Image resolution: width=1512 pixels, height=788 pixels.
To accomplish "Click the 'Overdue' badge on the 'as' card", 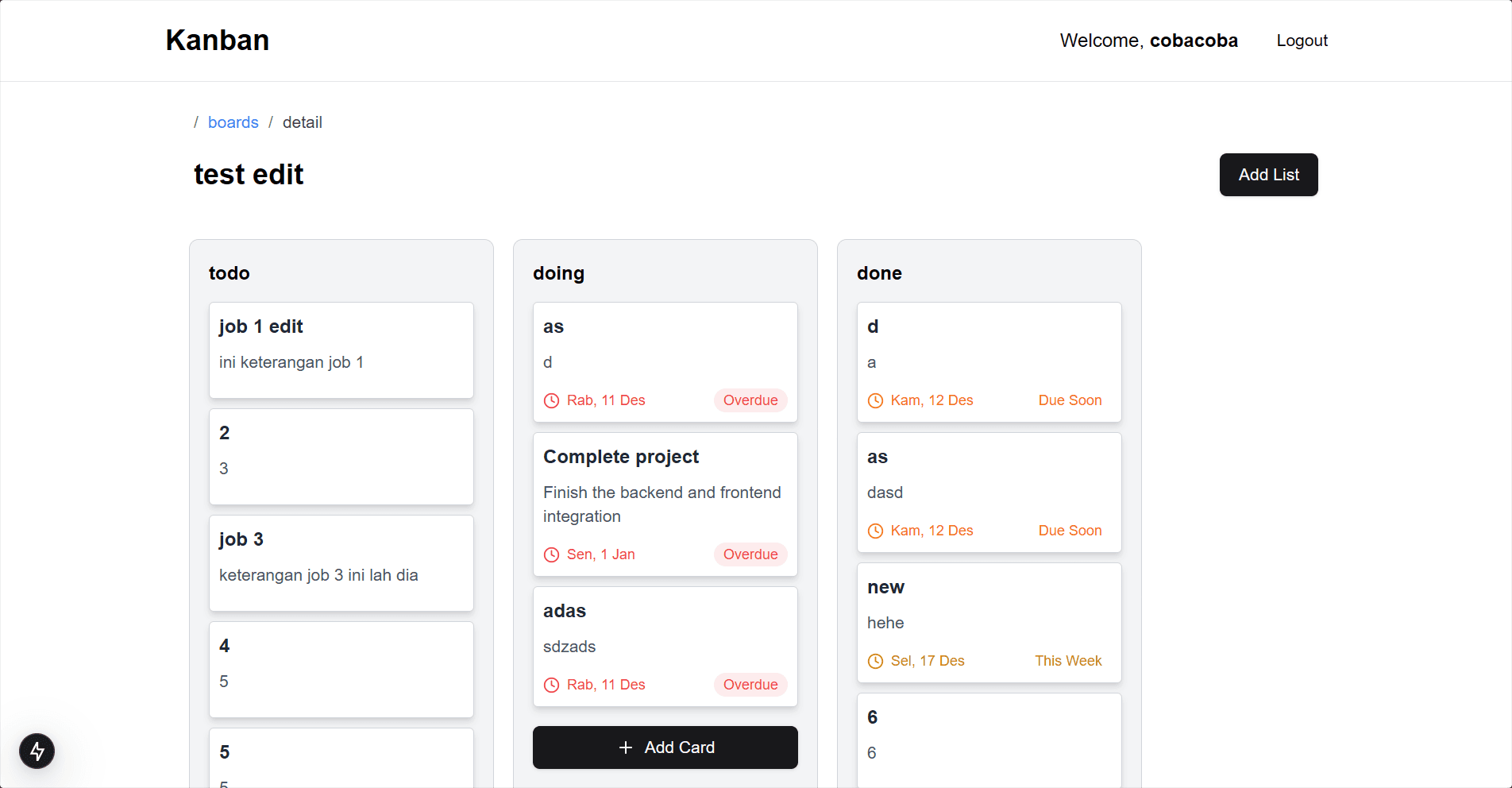I will [x=750, y=400].
